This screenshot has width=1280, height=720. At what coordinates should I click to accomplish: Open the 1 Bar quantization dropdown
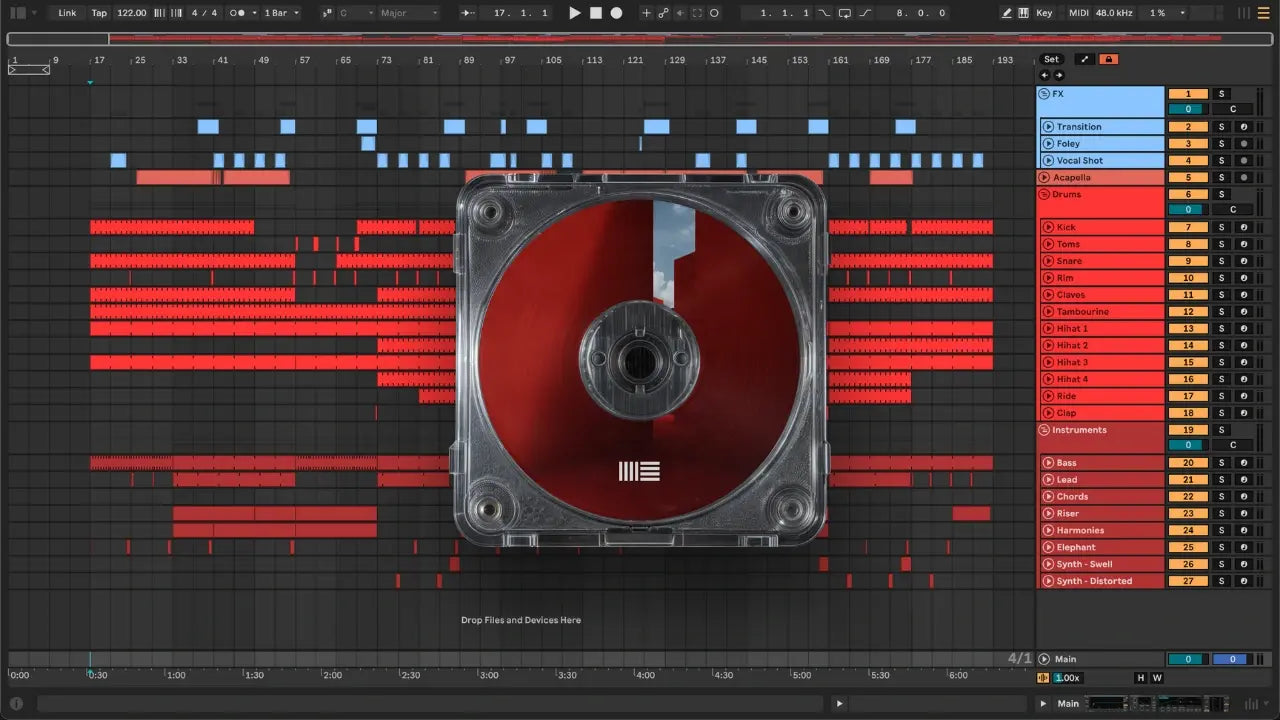tap(282, 13)
